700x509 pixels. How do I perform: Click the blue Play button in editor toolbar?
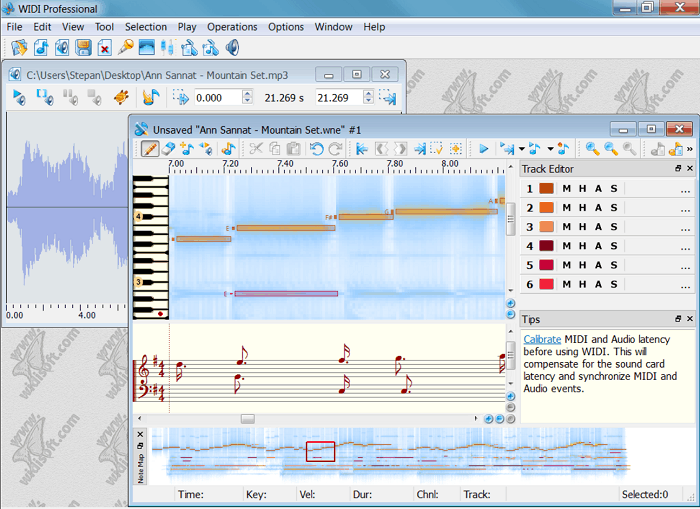point(483,149)
